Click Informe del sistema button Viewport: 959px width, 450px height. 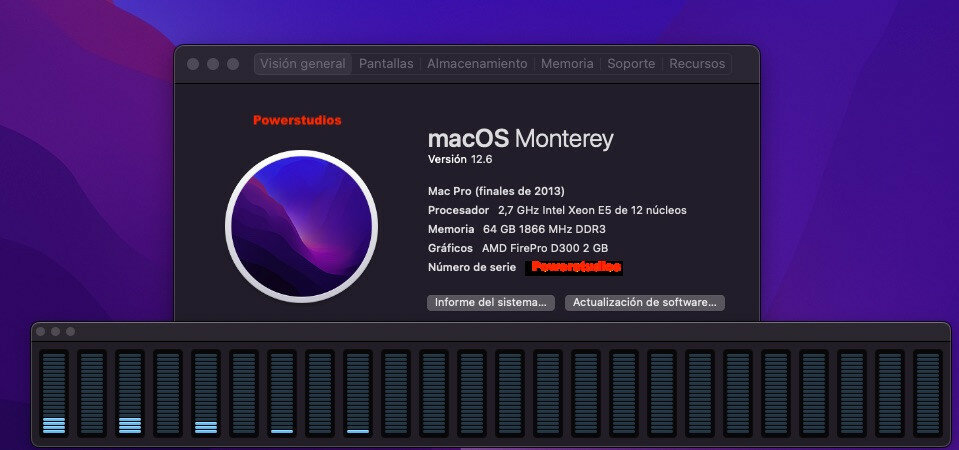click(491, 303)
